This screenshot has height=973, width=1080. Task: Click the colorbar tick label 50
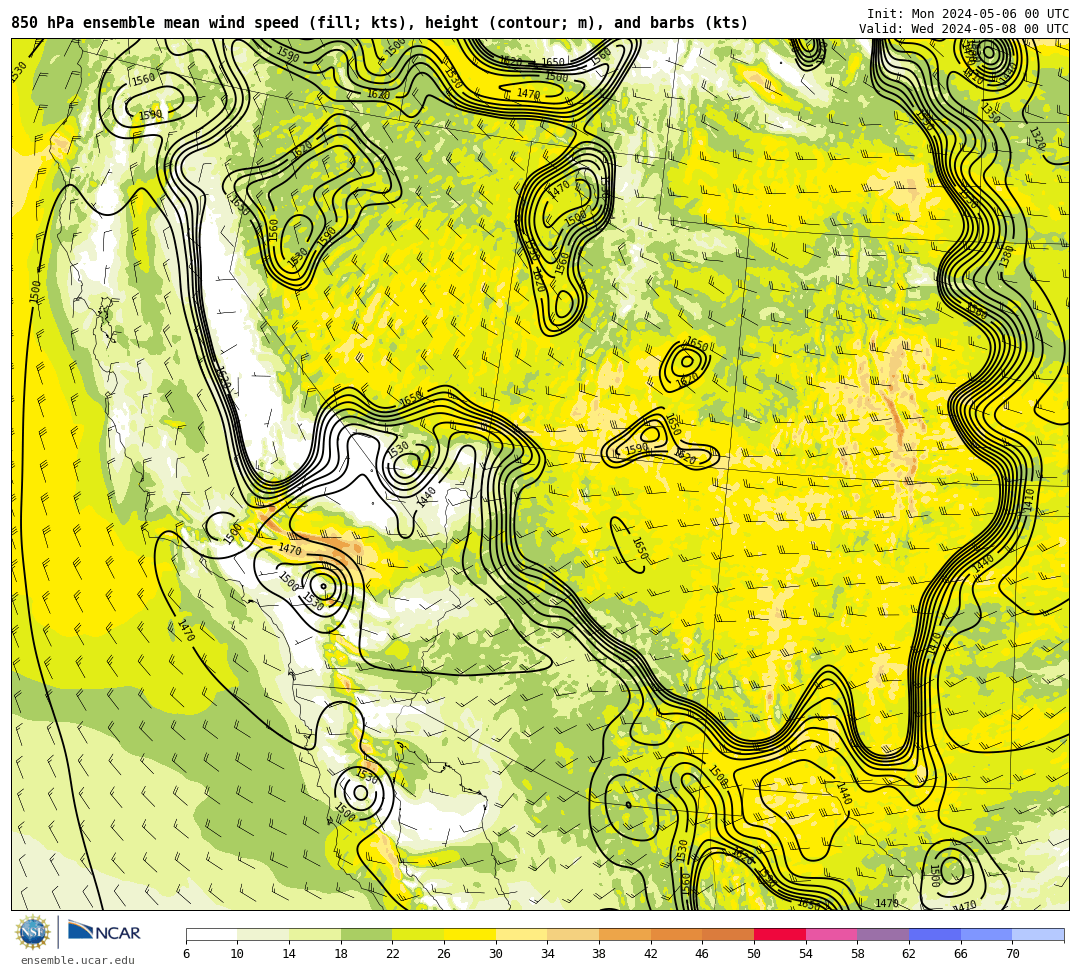pos(754,954)
